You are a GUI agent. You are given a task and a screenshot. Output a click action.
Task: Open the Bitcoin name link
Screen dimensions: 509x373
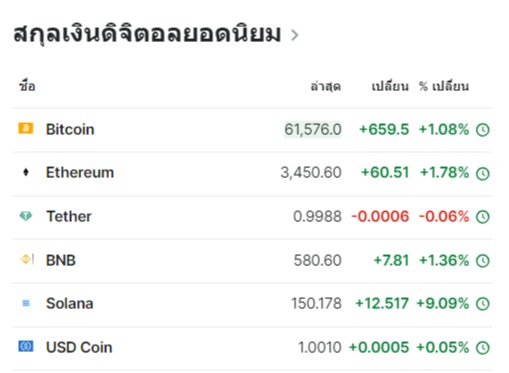coord(70,129)
